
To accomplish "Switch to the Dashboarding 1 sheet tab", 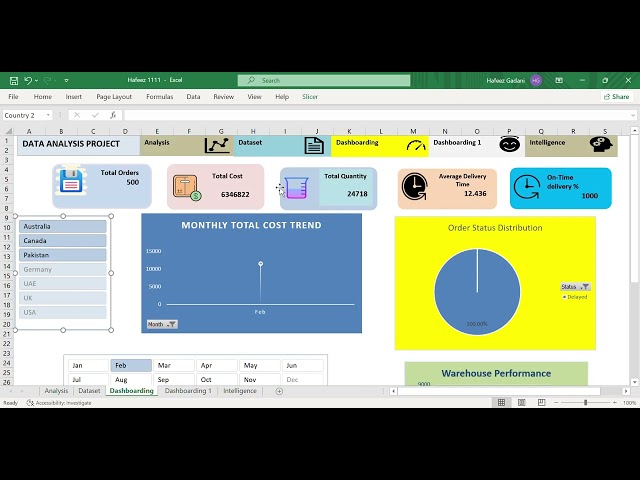I will [188, 391].
